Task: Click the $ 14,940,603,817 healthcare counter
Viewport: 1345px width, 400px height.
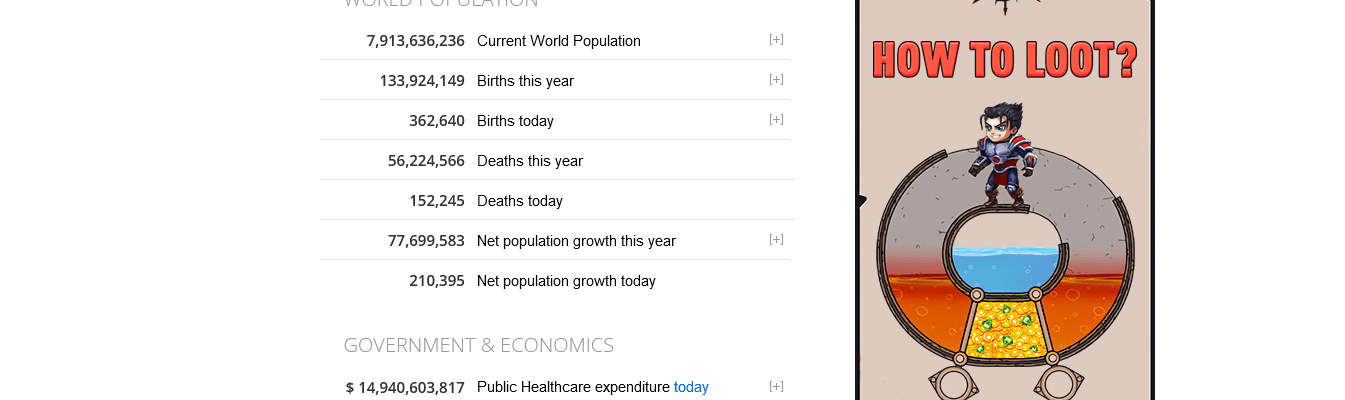Action: pyautogui.click(x=405, y=387)
